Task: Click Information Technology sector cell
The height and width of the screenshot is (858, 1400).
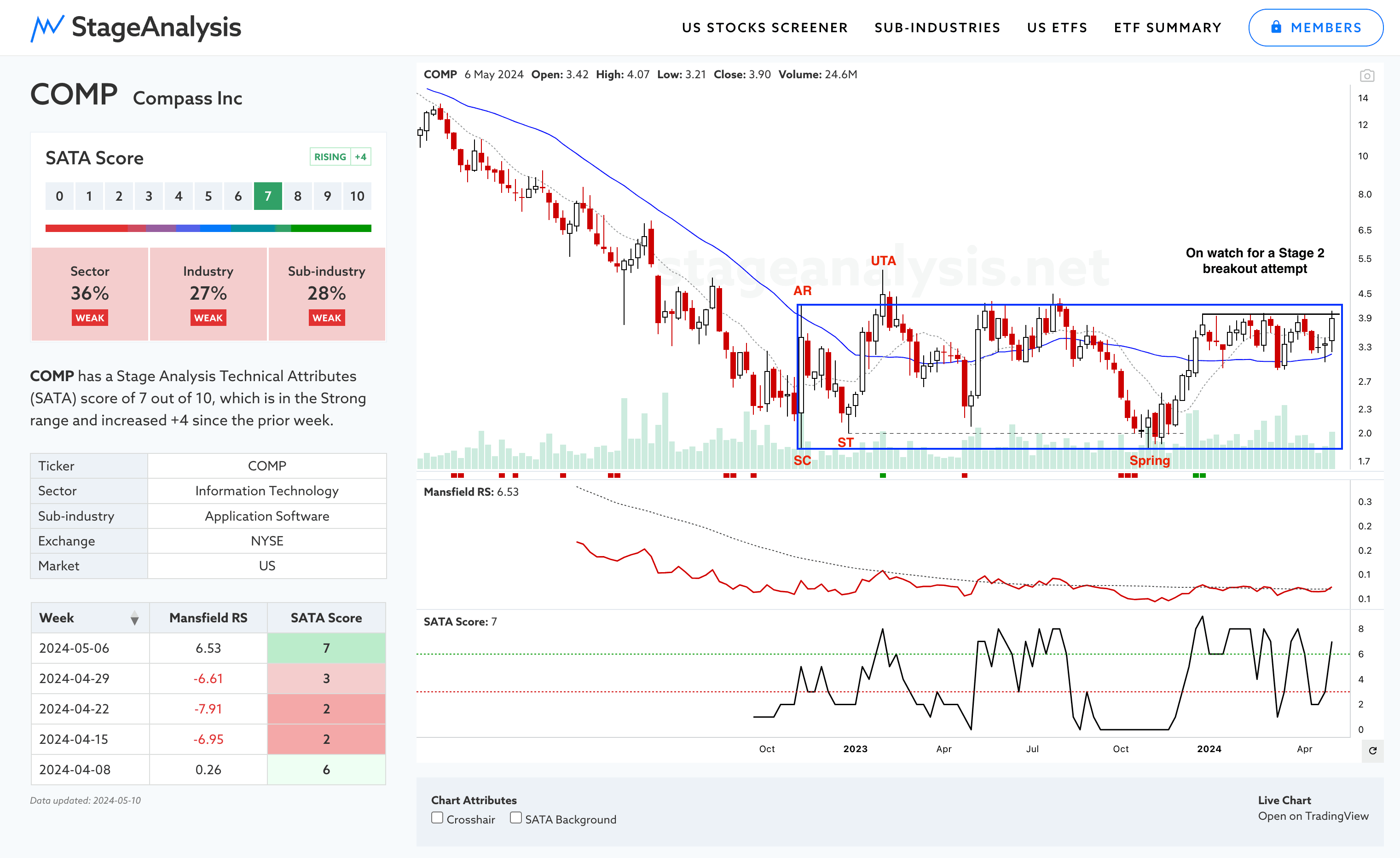Action: pyautogui.click(x=267, y=491)
